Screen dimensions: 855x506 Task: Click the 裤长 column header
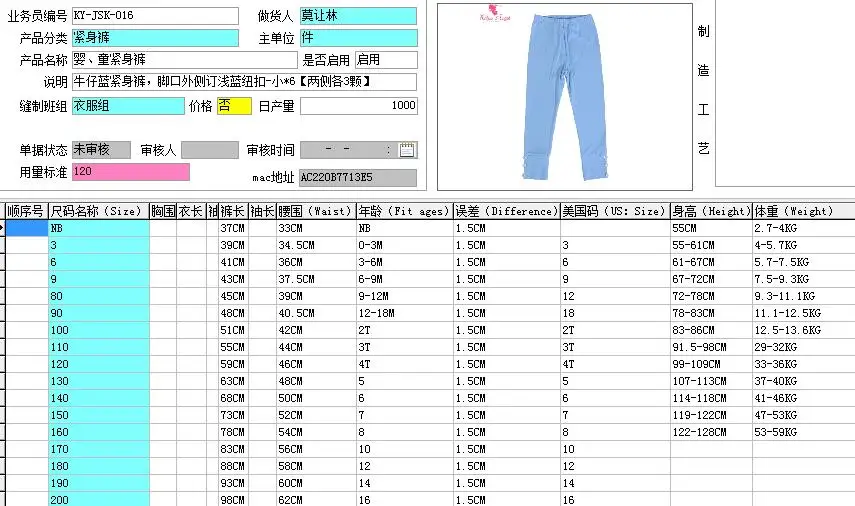click(233, 211)
